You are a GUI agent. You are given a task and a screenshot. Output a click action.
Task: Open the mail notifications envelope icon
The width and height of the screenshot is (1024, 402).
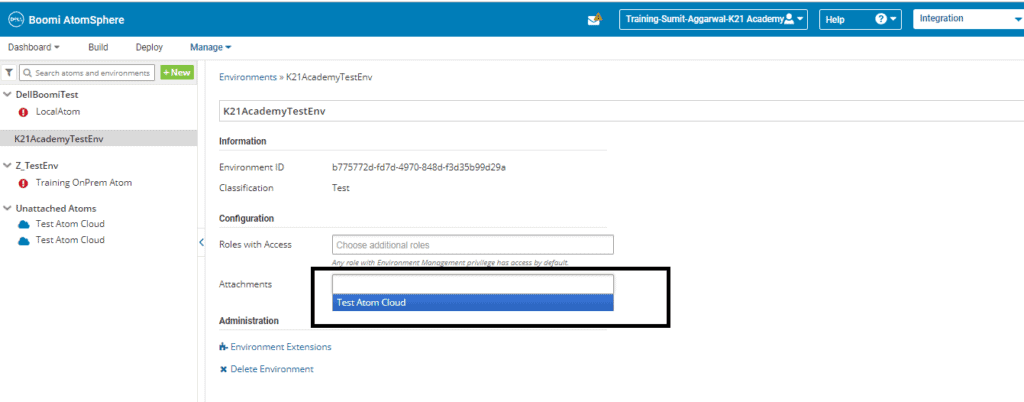point(594,20)
